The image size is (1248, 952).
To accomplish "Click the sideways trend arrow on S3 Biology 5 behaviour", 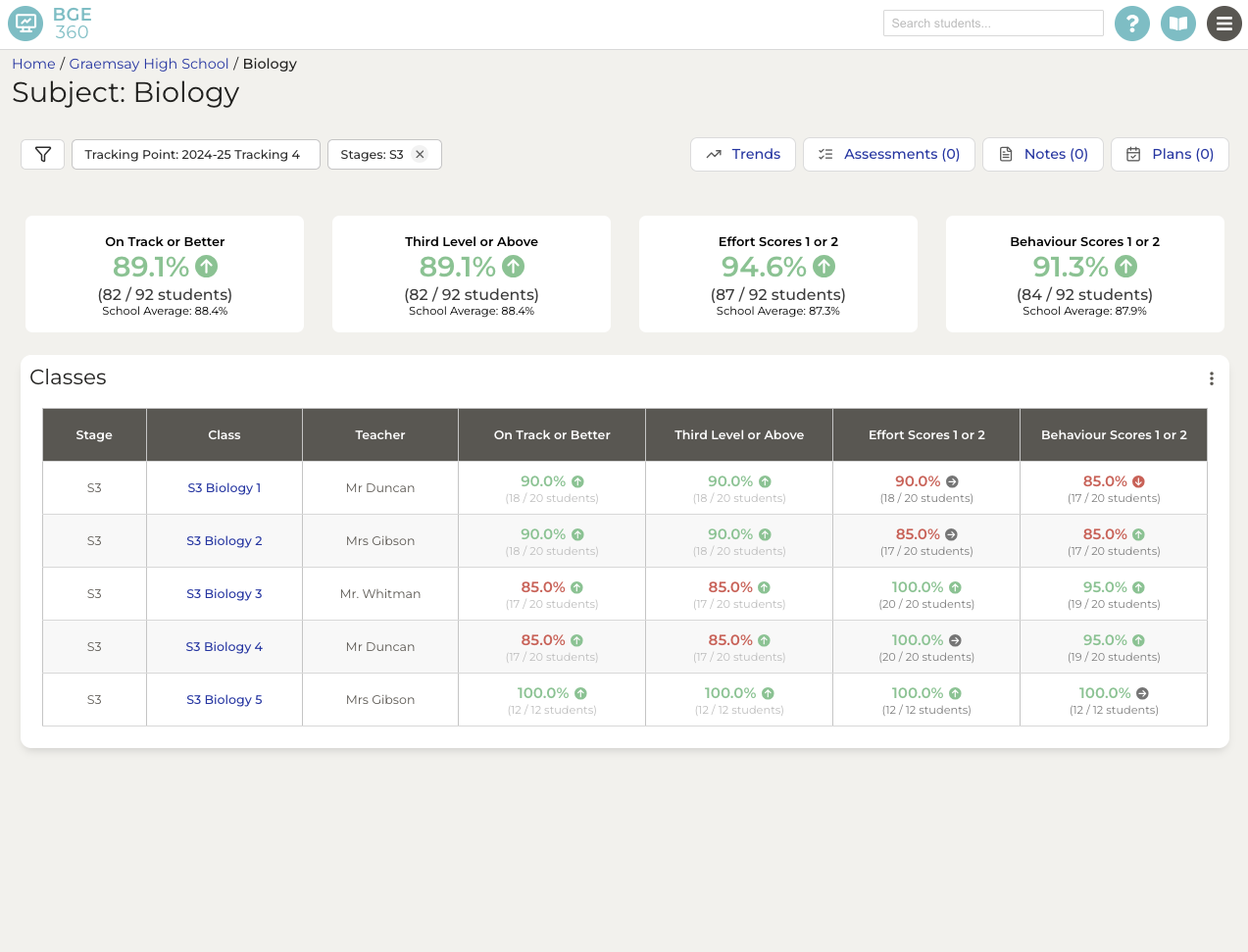I will 1140,693.
